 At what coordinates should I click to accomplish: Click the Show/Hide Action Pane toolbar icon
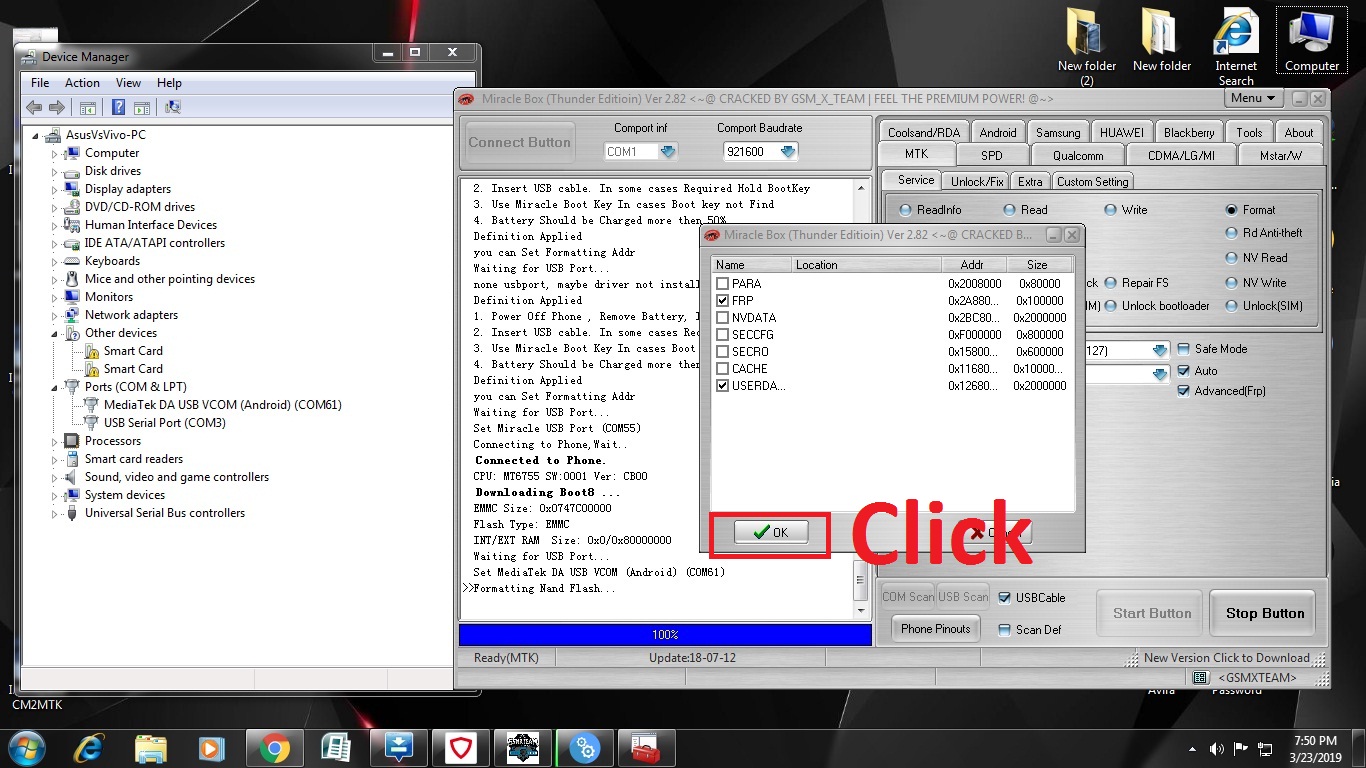[x=142, y=107]
